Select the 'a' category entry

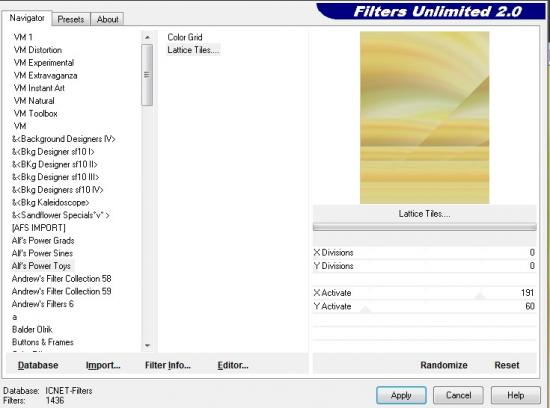click(14, 317)
